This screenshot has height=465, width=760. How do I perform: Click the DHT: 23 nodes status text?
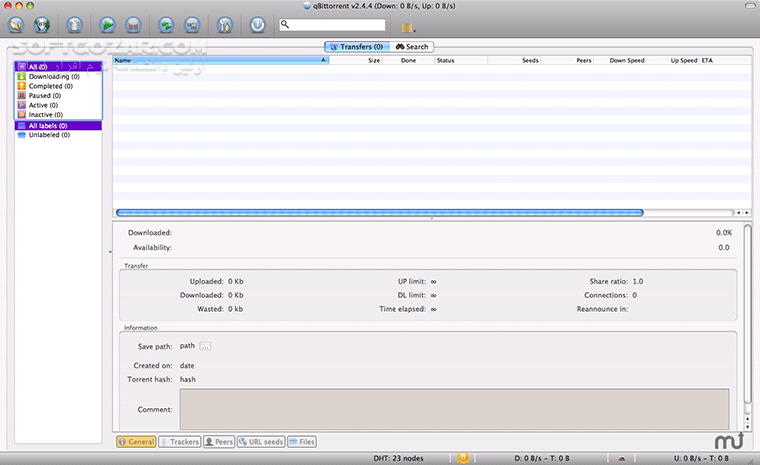(x=398, y=458)
